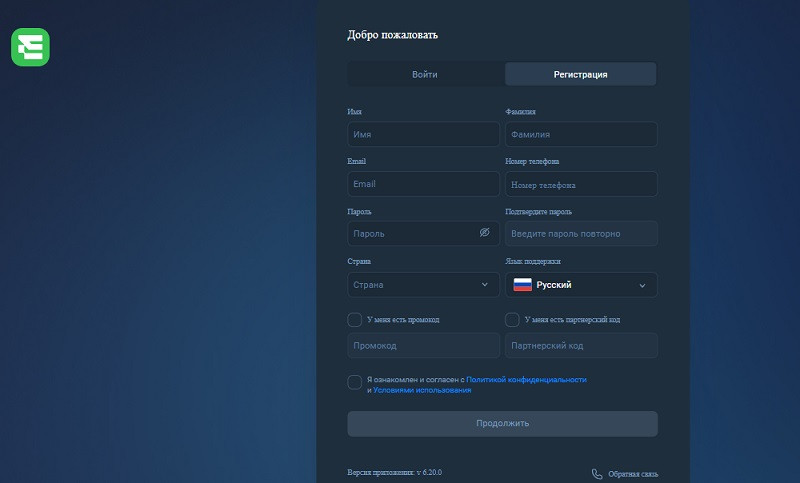Focus the Имя input field
The width and height of the screenshot is (800, 483).
tap(423, 134)
